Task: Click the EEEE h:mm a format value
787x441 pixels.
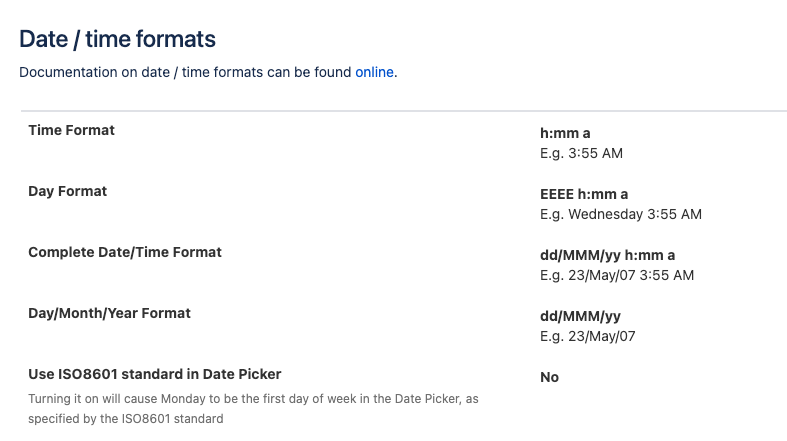Action: (584, 194)
